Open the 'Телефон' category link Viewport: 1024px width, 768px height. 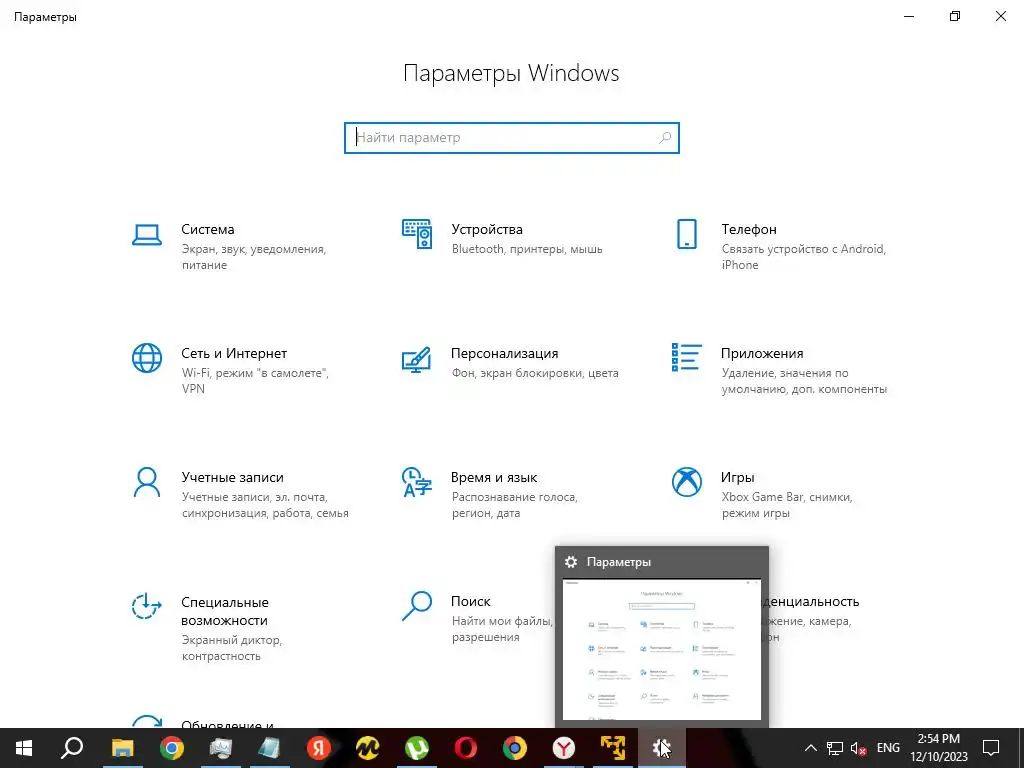(749, 229)
